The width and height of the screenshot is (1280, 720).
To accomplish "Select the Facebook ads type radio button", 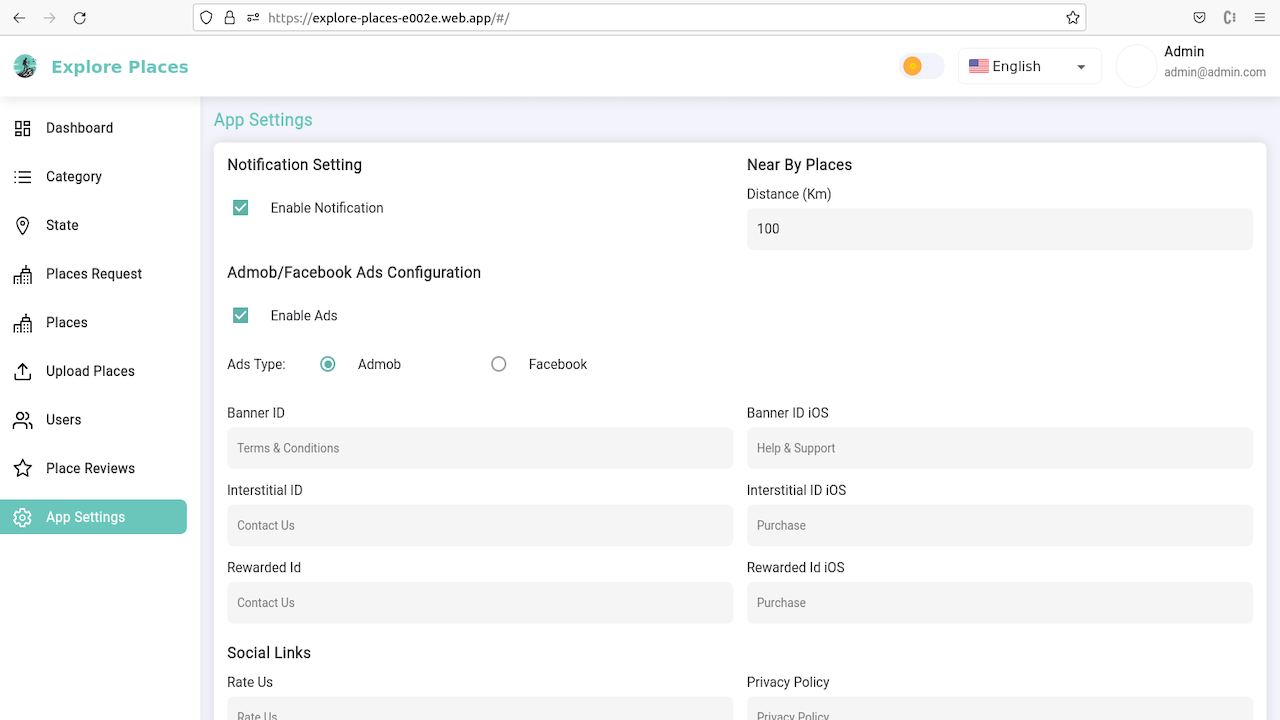I will (499, 364).
